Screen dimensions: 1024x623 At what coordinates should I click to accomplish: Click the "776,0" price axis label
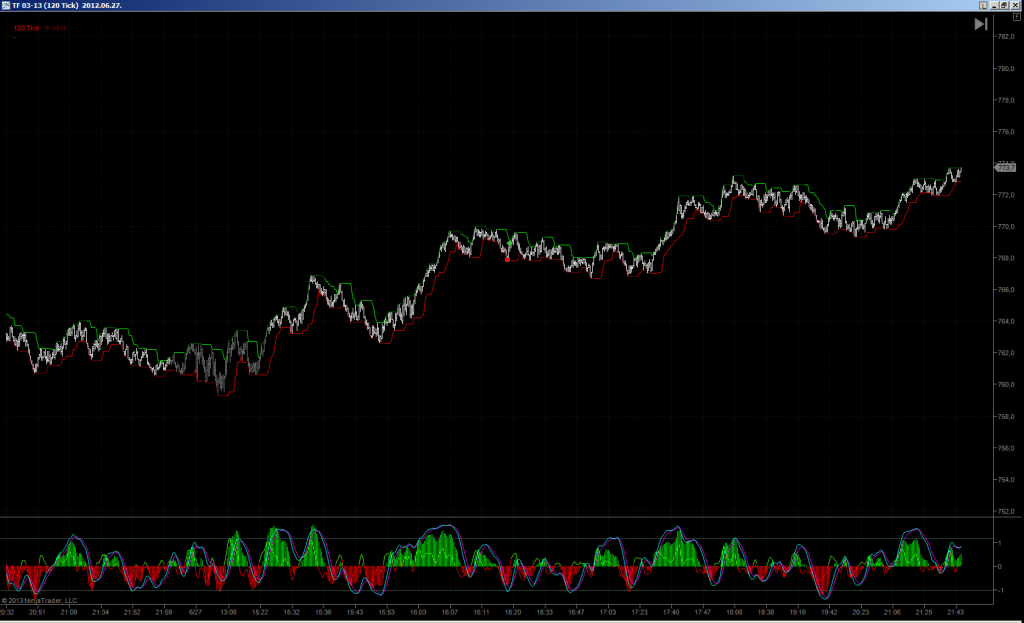tap(1006, 132)
